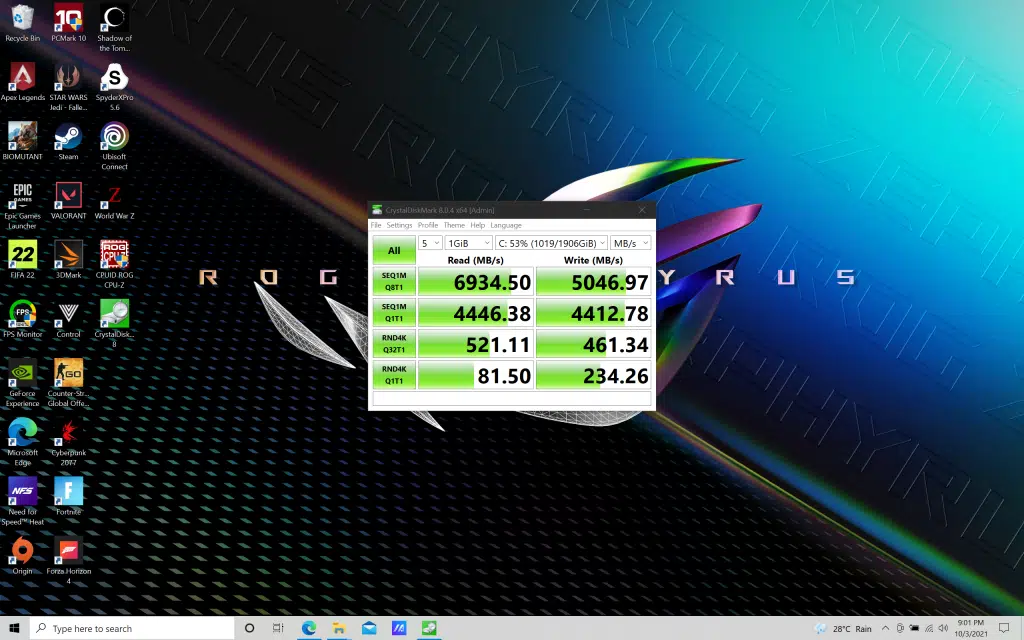Expand the test count dropdown showing 5
This screenshot has width=1024, height=640.
[430, 243]
